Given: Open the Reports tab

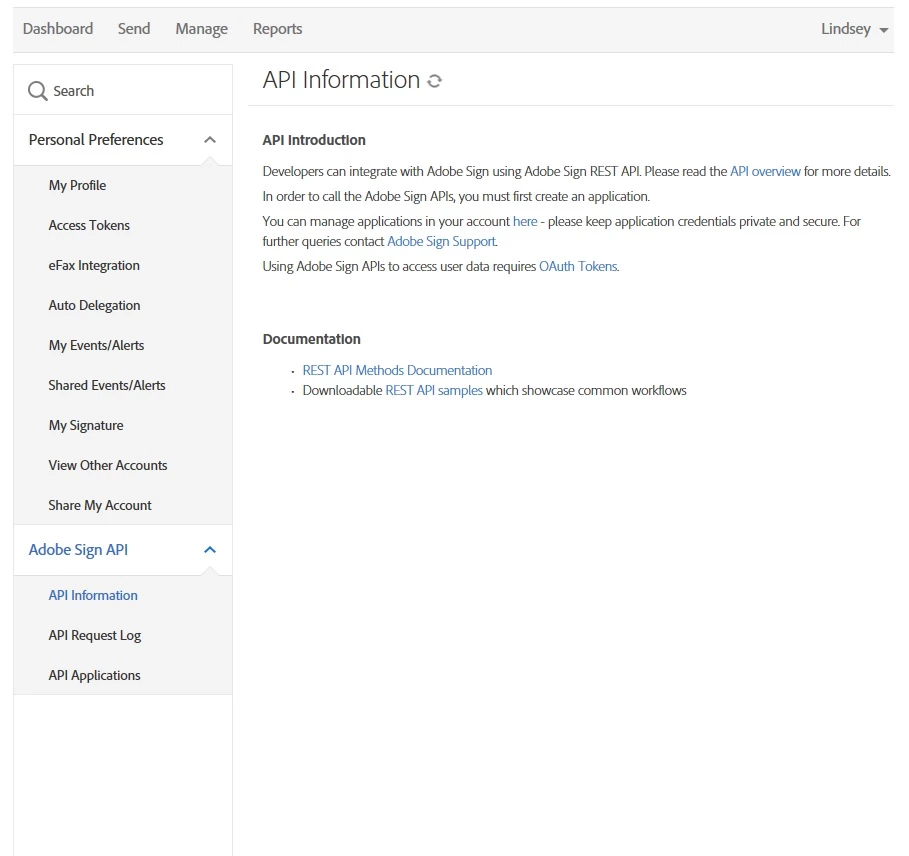Looking at the screenshot, I should click(x=278, y=29).
